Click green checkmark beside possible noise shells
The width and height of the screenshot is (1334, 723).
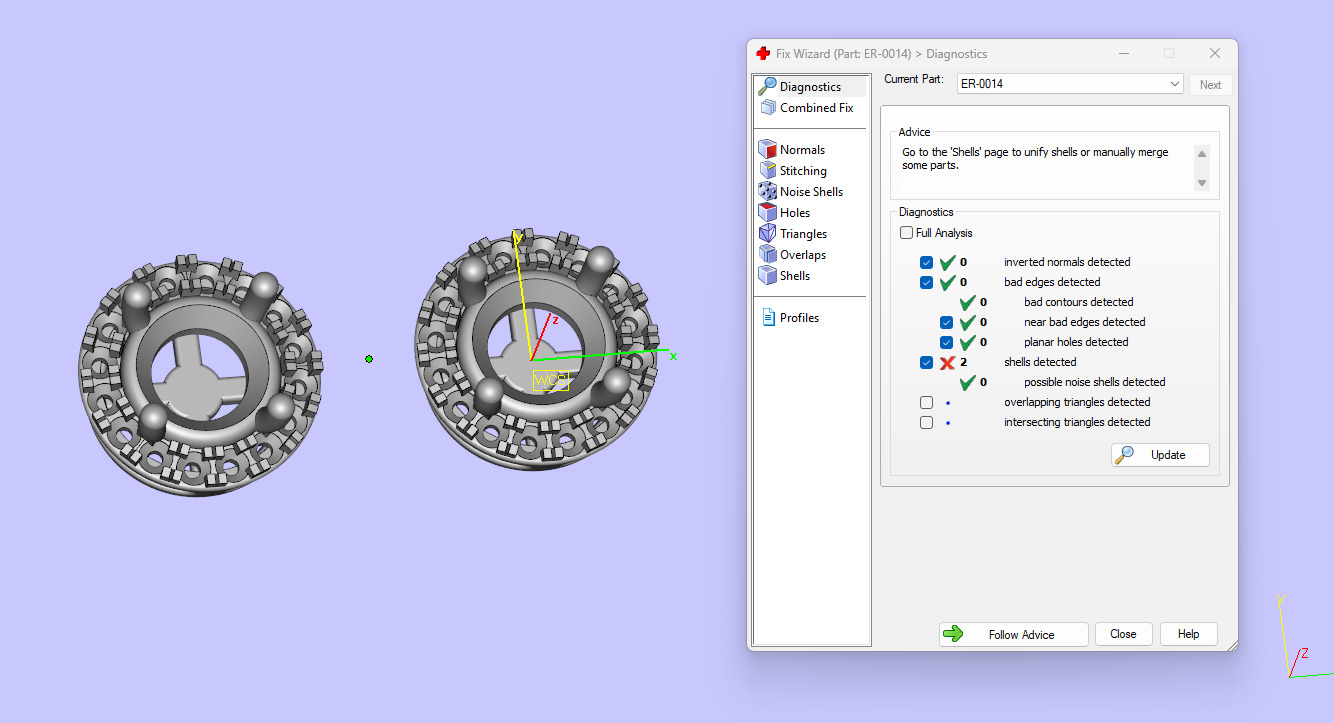coord(967,382)
